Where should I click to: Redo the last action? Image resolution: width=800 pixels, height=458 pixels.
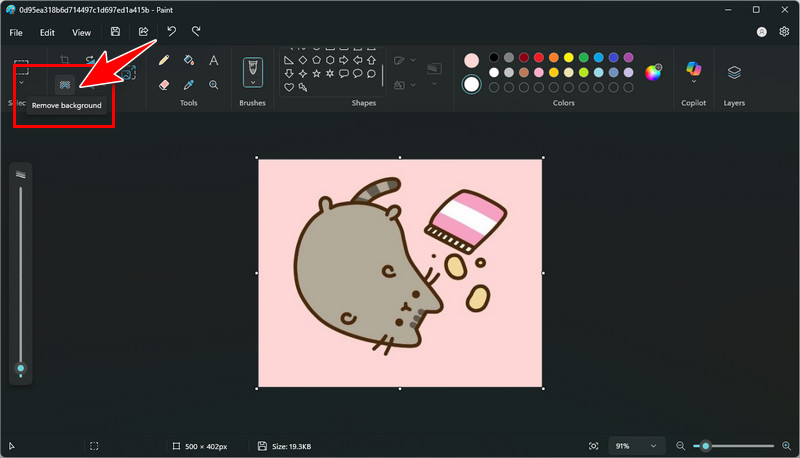tap(196, 32)
